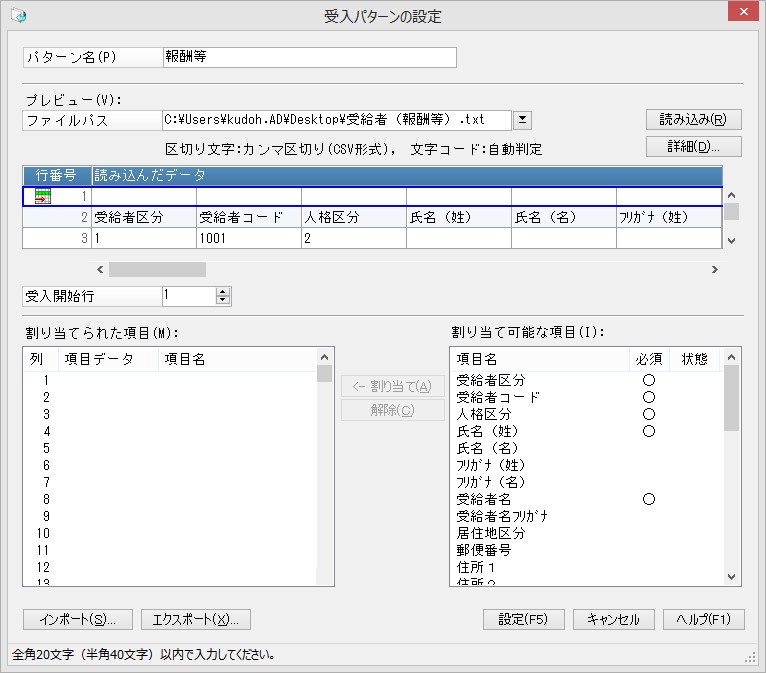
Task: Click into the パターン名 input field
Action: [x=310, y=57]
